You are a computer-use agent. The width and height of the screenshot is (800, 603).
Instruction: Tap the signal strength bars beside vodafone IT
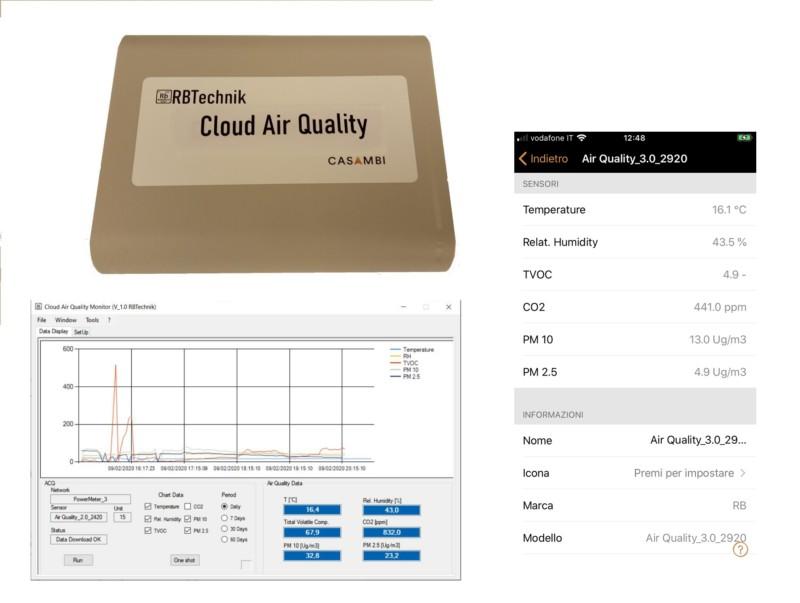522,138
